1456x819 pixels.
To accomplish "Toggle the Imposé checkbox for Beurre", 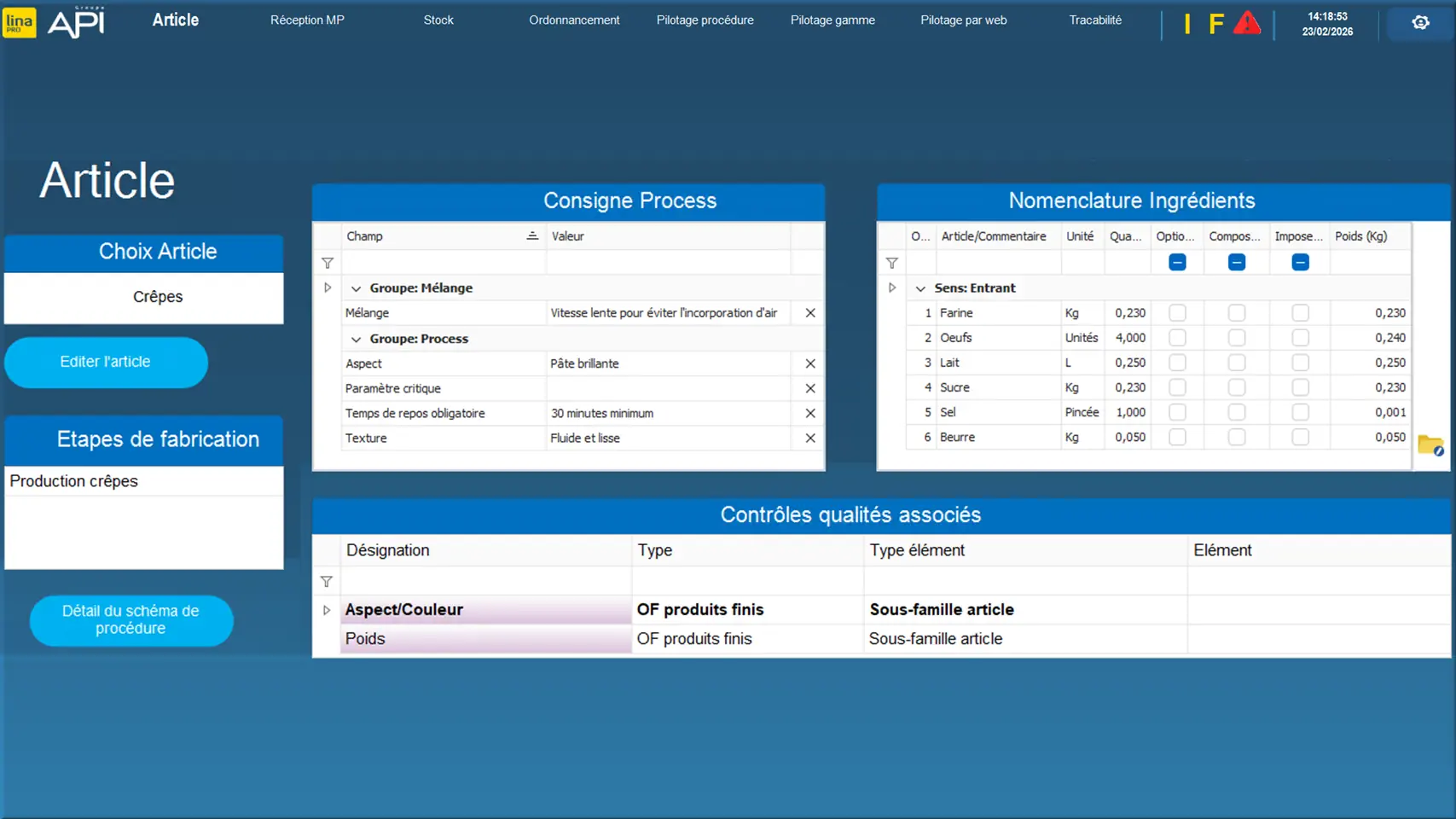I will click(x=1300, y=437).
